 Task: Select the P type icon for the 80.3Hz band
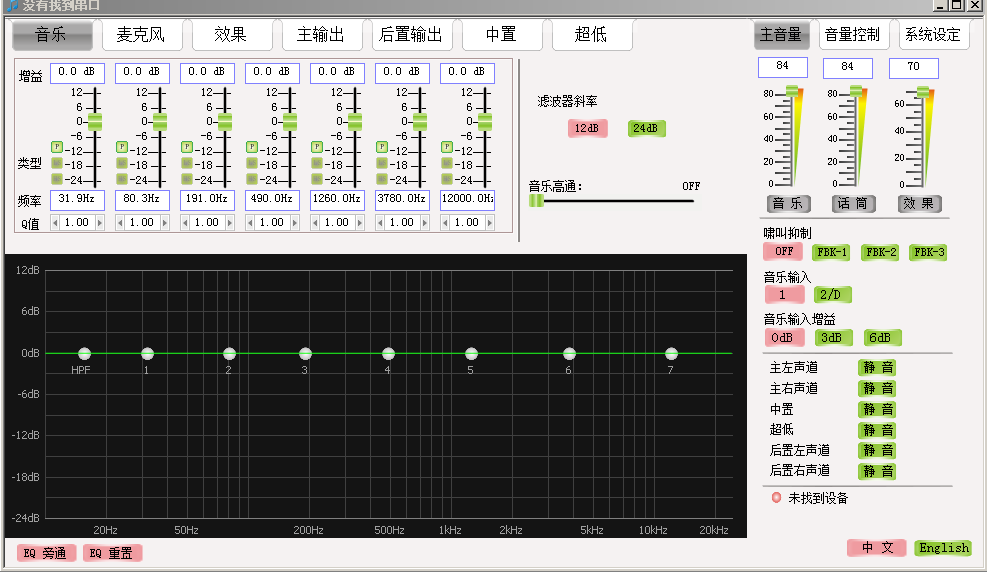click(122, 147)
